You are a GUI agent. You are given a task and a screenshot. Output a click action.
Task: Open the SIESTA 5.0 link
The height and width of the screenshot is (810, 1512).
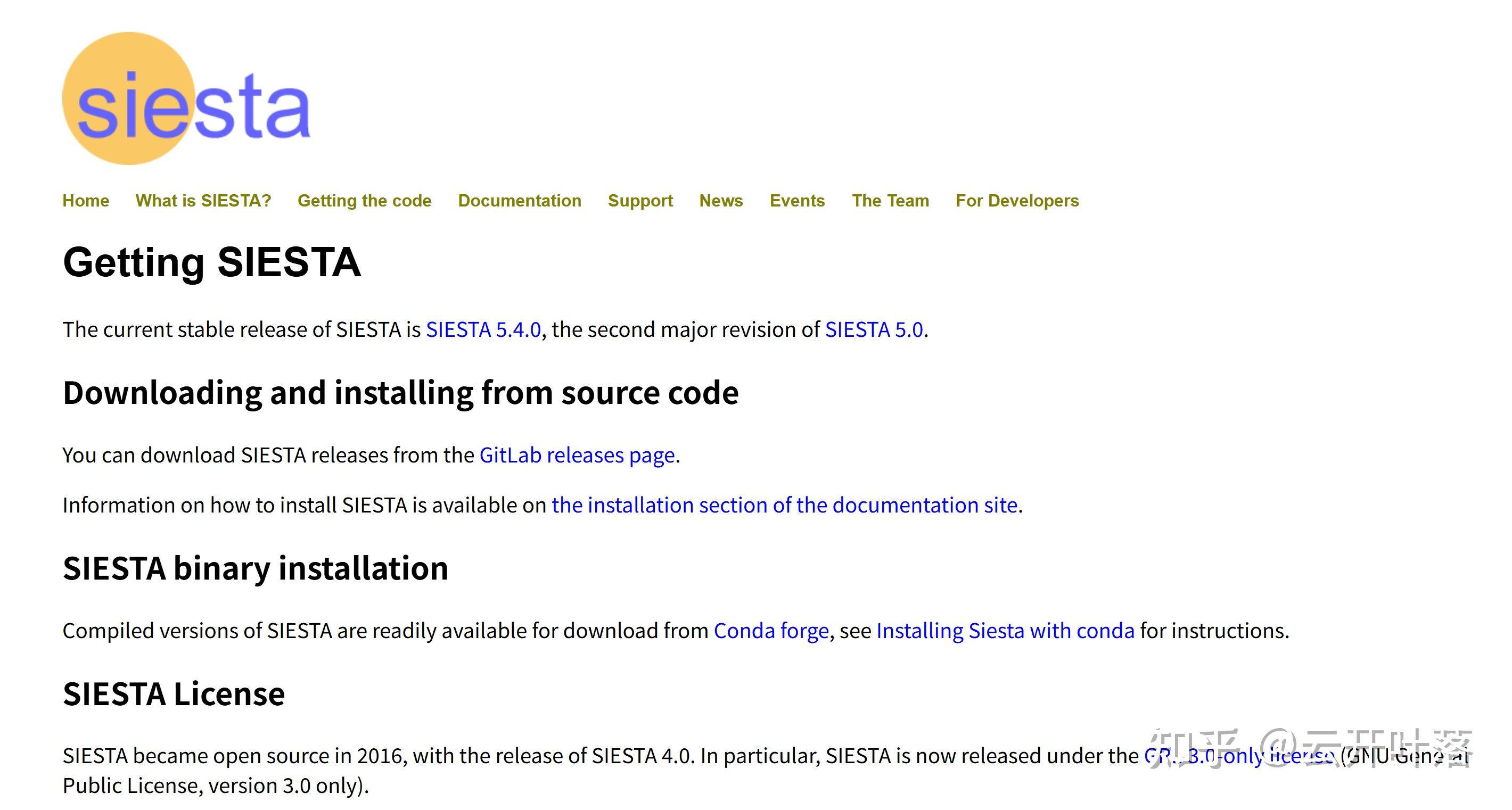click(873, 329)
